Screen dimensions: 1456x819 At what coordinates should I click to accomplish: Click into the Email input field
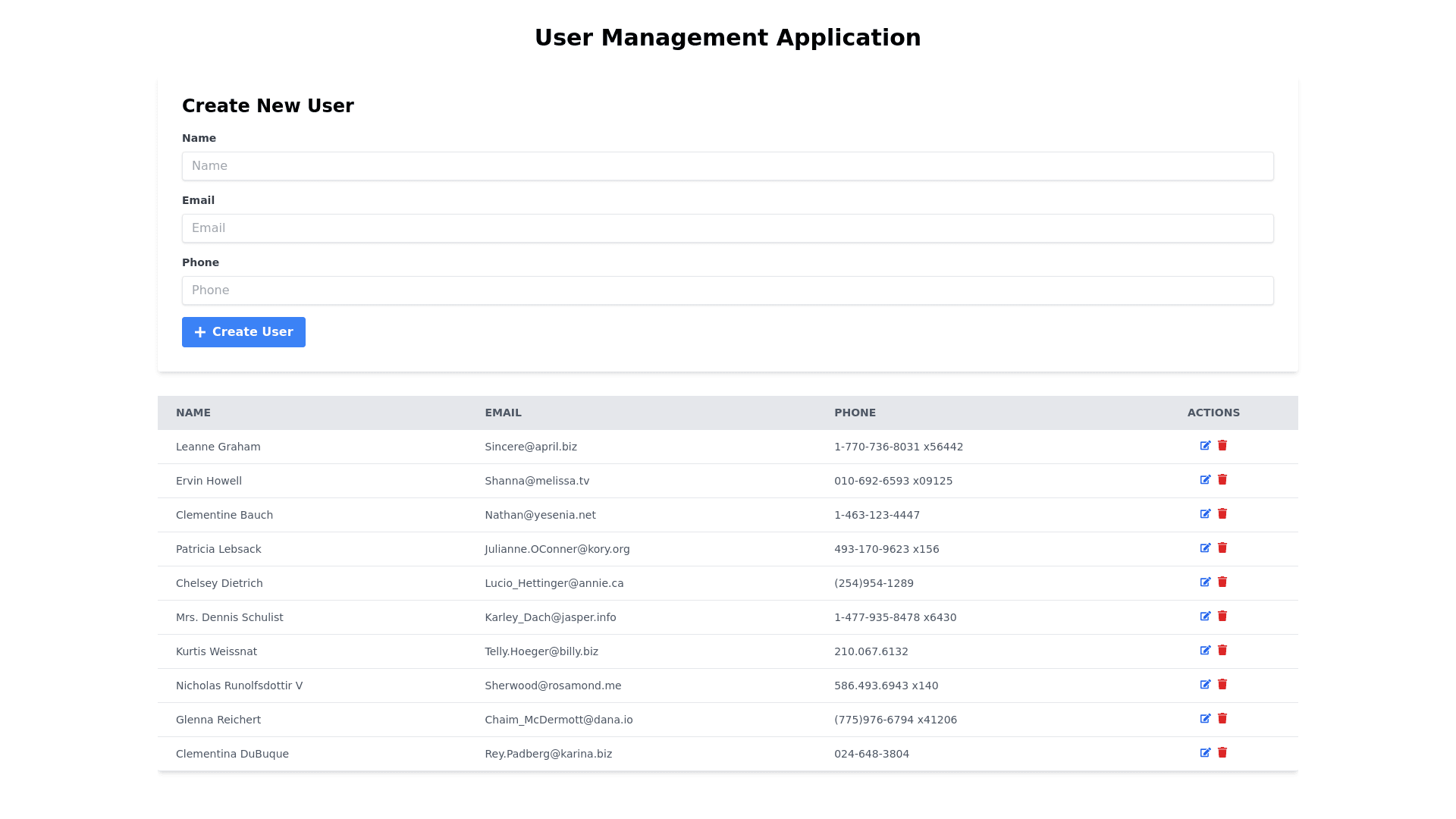tap(727, 228)
